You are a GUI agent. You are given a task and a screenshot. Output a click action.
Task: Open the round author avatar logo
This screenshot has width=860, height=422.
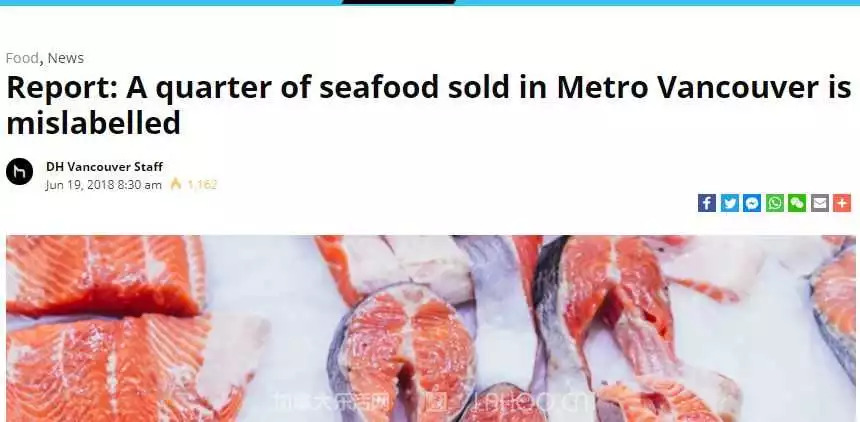(x=19, y=172)
